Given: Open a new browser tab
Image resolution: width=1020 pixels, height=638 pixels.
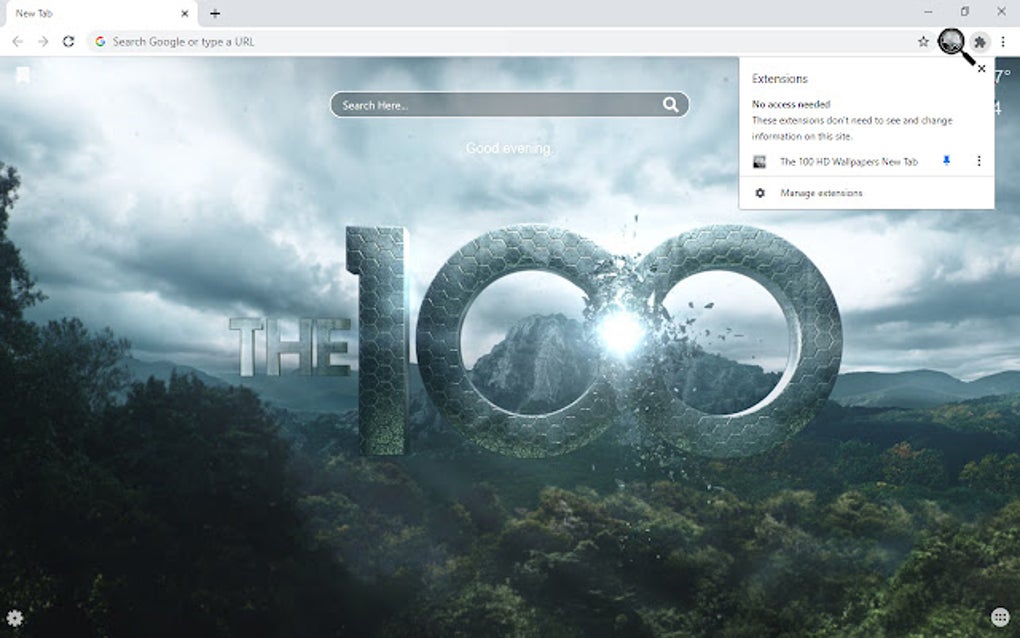Looking at the screenshot, I should coord(215,13).
